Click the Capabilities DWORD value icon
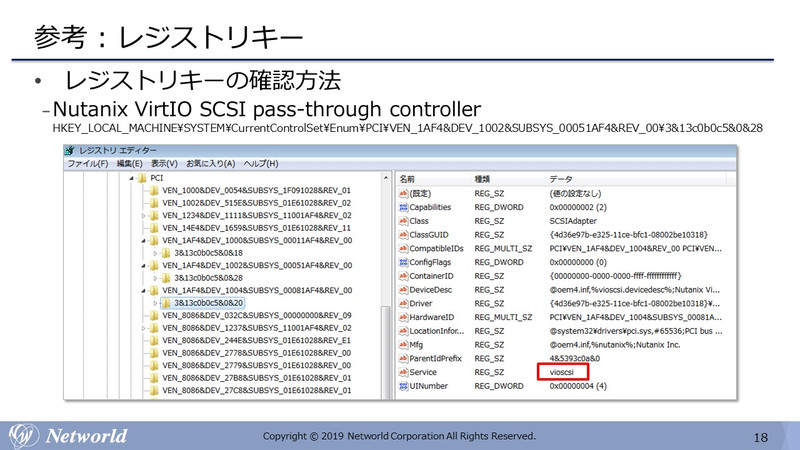 (403, 207)
